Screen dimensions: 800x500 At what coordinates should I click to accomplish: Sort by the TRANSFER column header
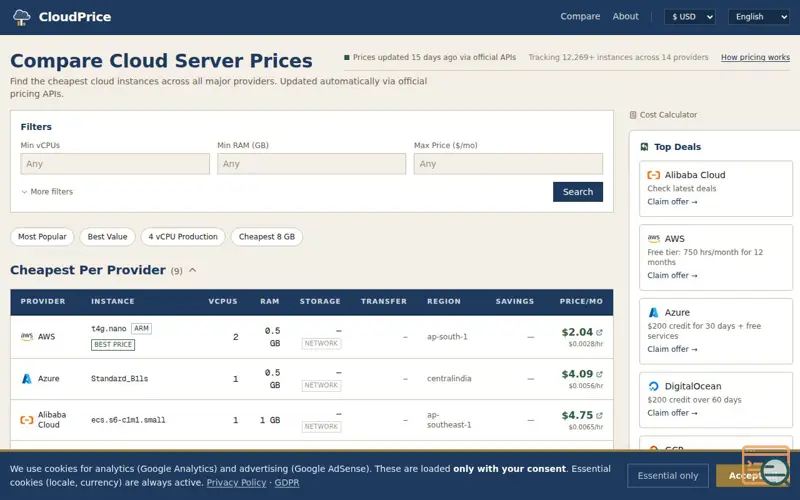click(x=384, y=302)
